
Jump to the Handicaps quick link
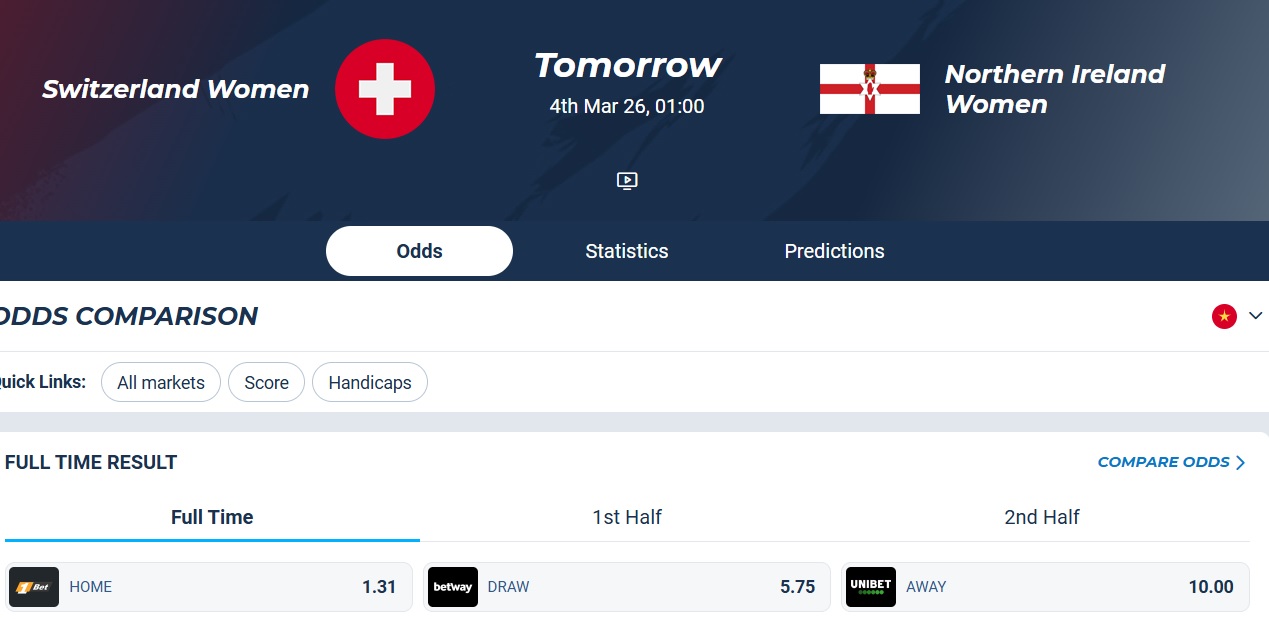(x=370, y=382)
